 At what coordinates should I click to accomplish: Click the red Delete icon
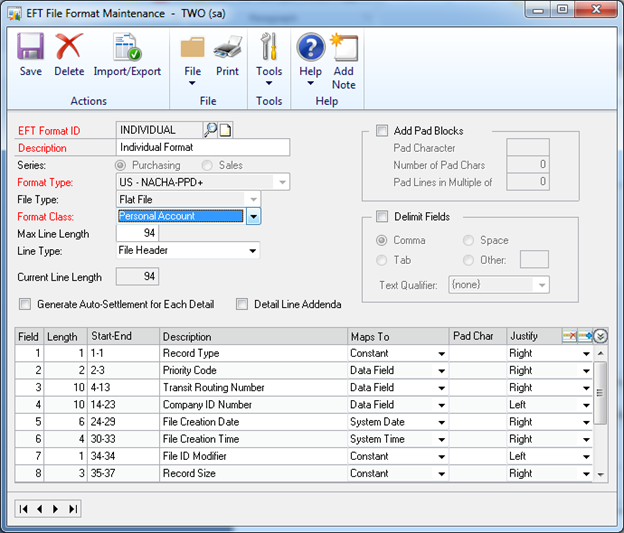[69, 54]
